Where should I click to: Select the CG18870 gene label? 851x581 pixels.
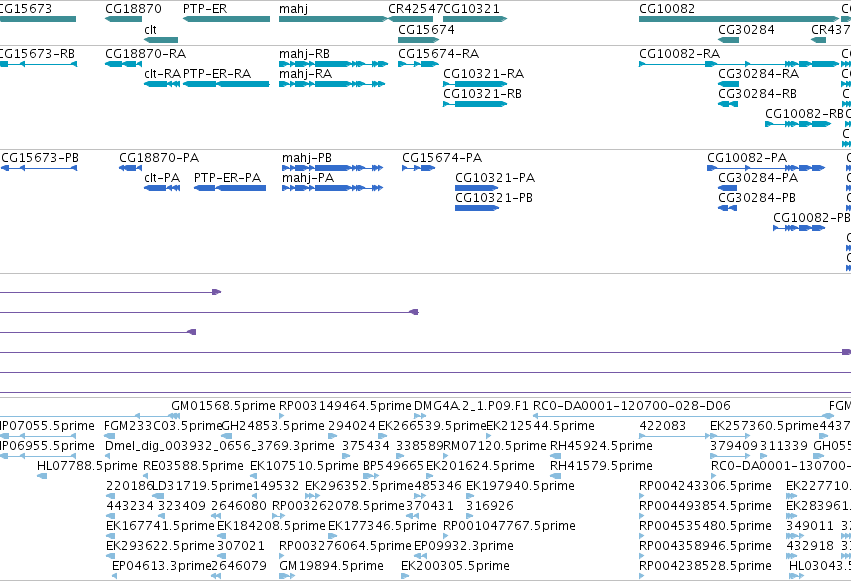tap(133, 9)
